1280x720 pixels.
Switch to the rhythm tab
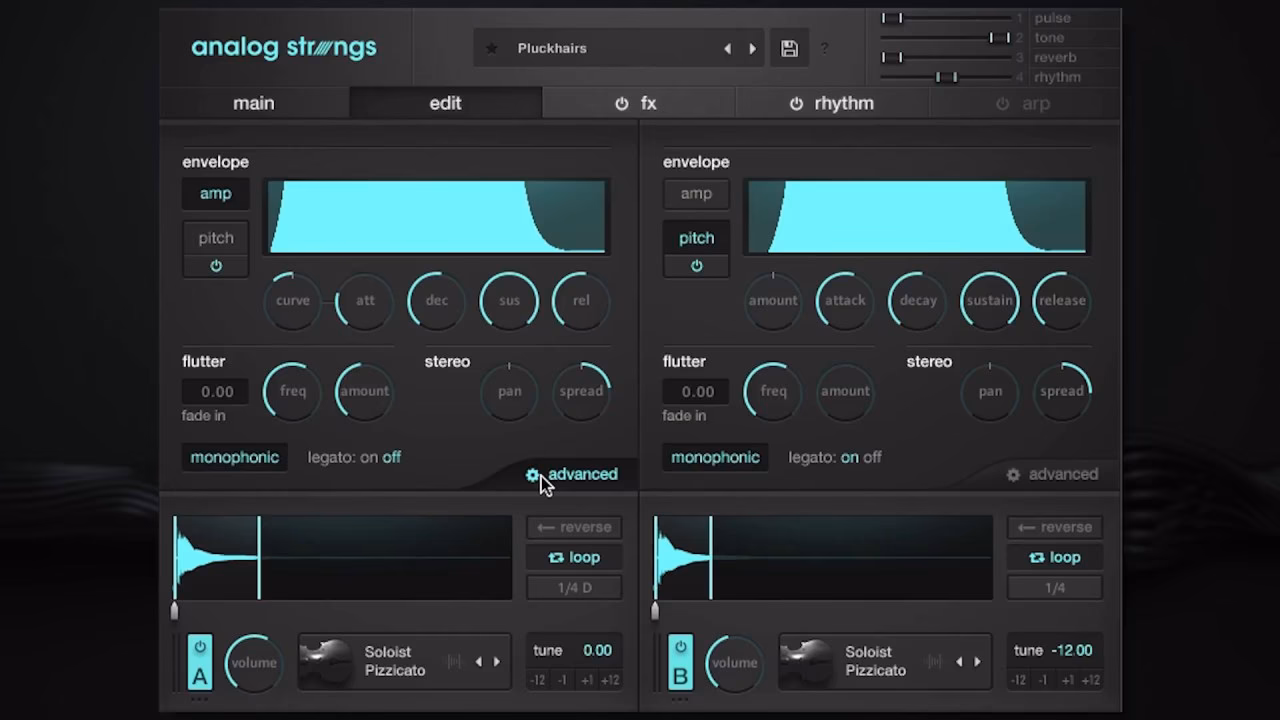843,103
